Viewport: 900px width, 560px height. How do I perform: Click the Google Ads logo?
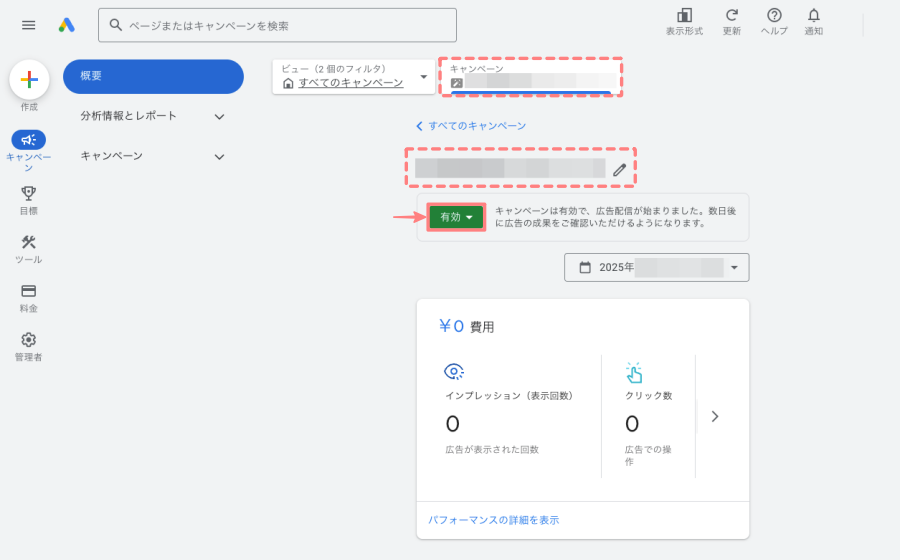(x=67, y=25)
